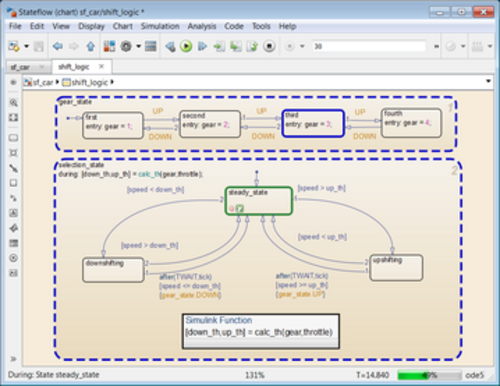The width and height of the screenshot is (500, 386).
Task: Pick the State tool in left palette
Action: tap(13, 138)
